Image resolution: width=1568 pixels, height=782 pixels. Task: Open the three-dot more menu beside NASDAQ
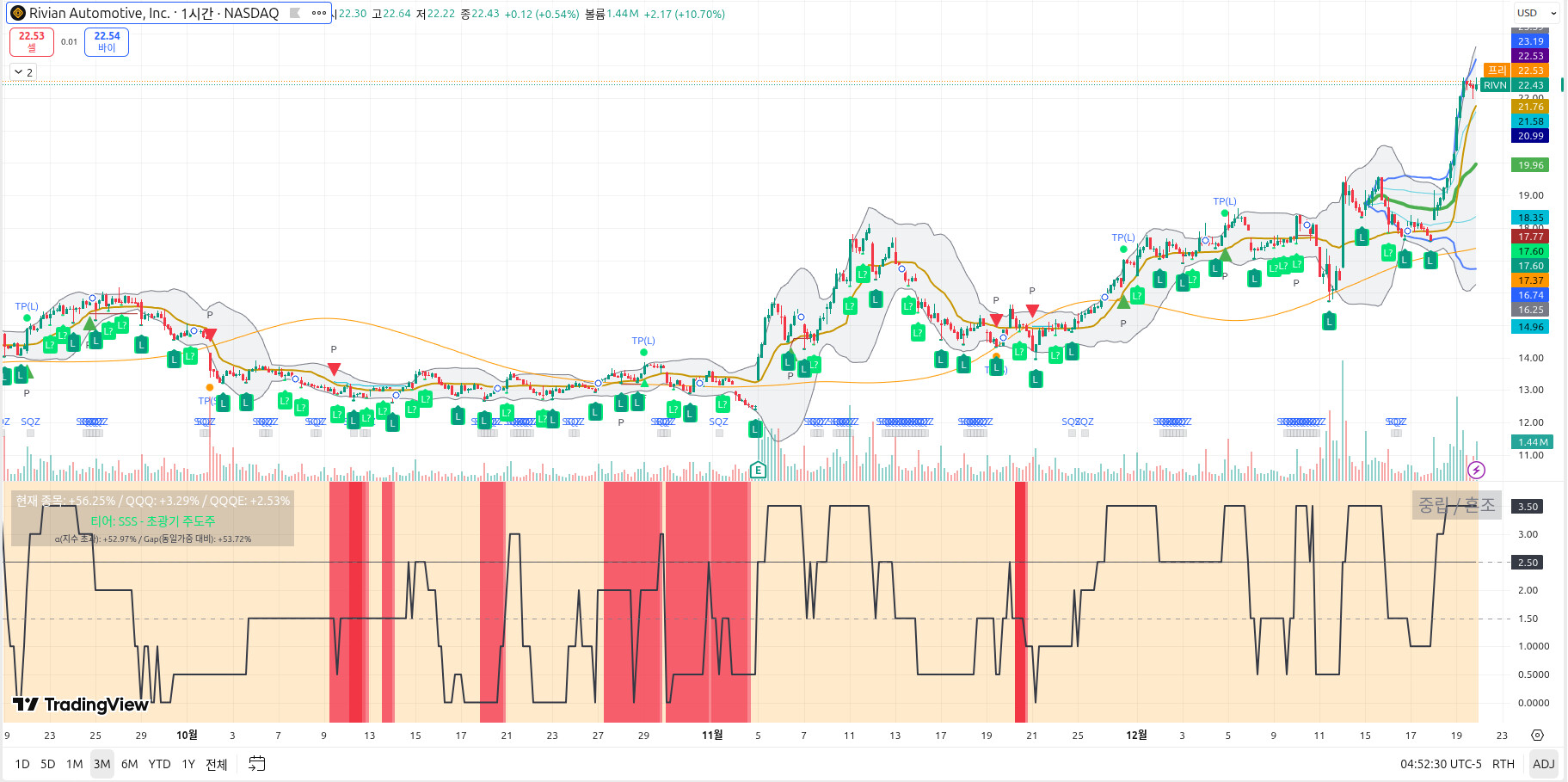pyautogui.click(x=319, y=13)
